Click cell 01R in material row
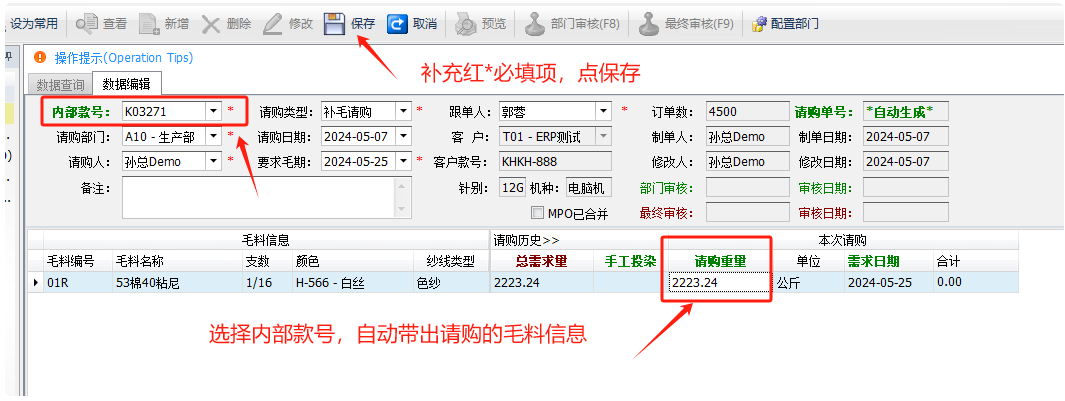 pyautogui.click(x=77, y=283)
